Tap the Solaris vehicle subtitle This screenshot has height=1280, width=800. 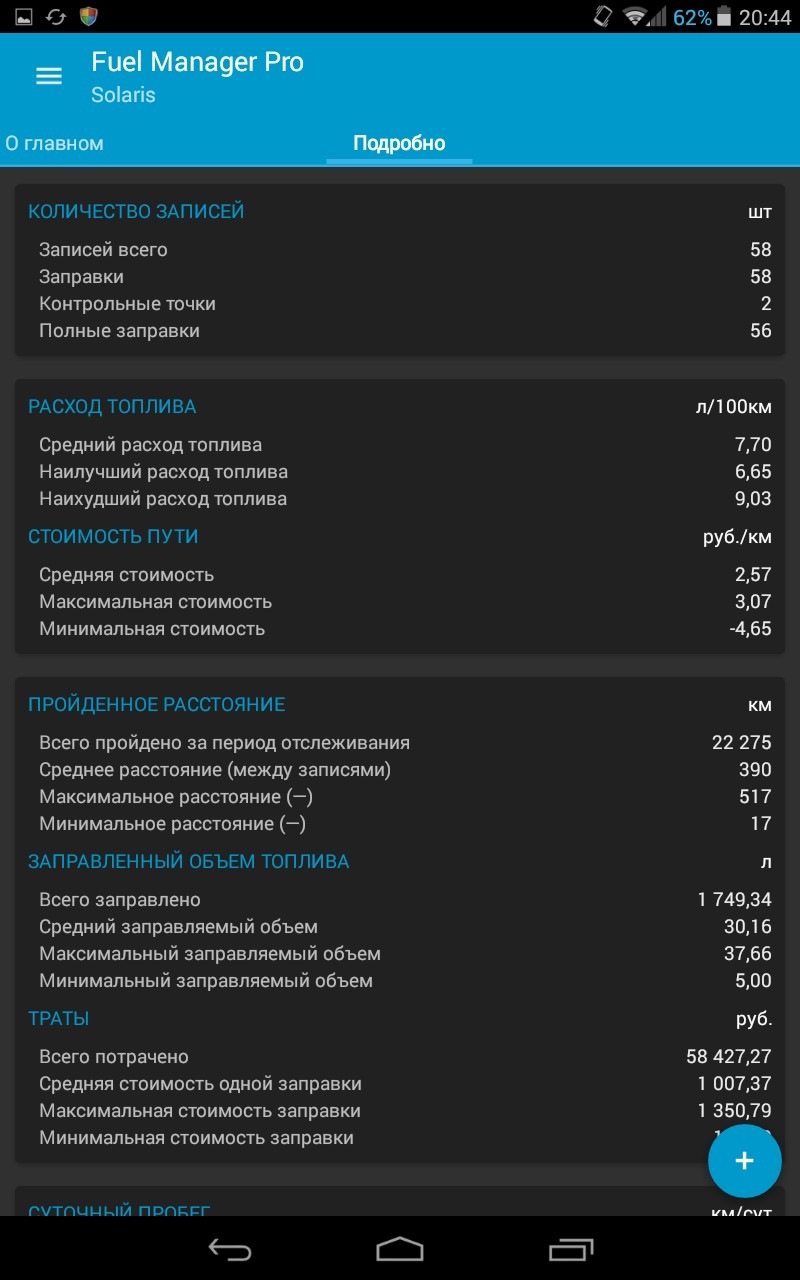(x=123, y=96)
